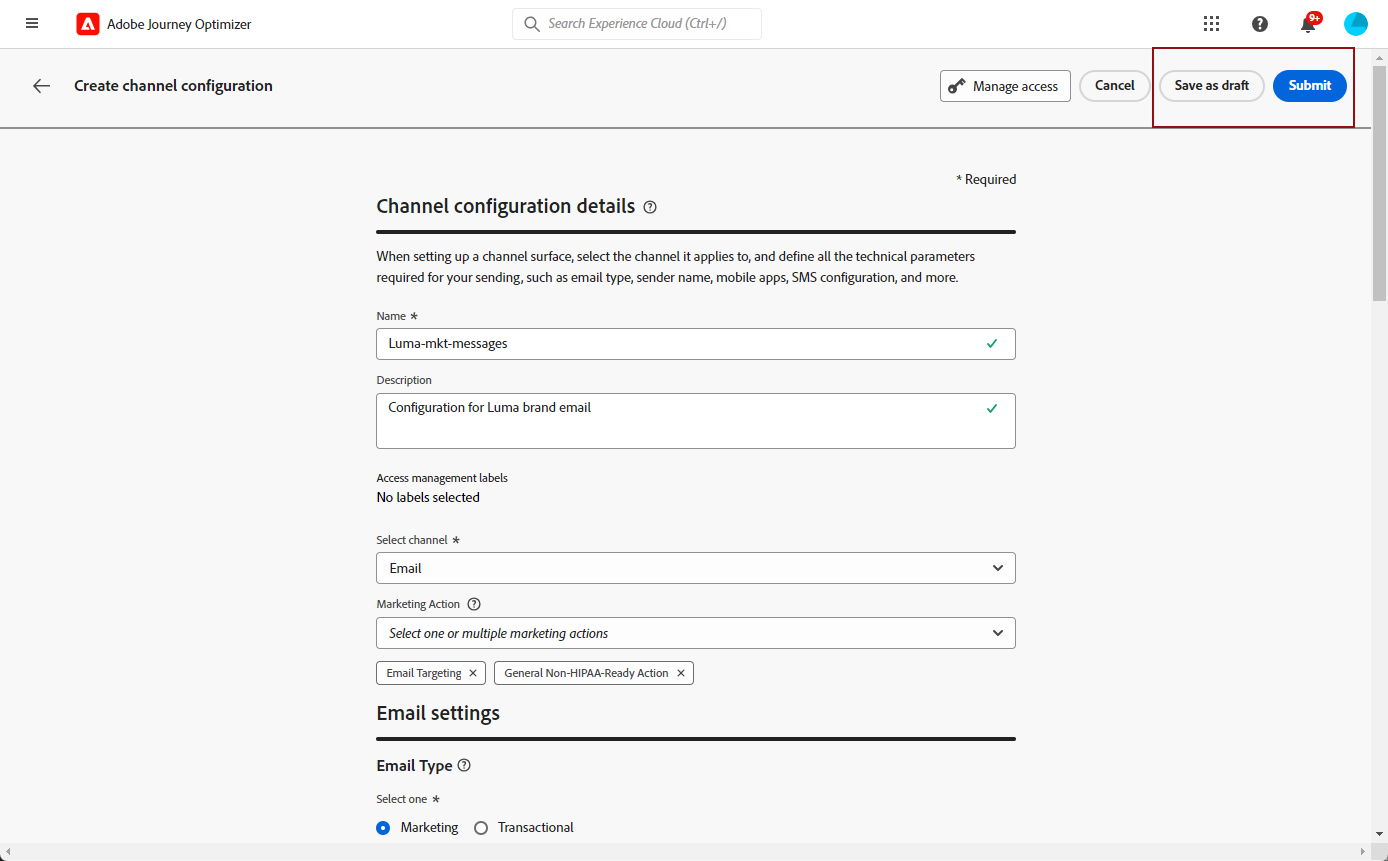Click the Adobe Journey Optimizer logo
Screen dimensions: 1388x861
coord(88,24)
